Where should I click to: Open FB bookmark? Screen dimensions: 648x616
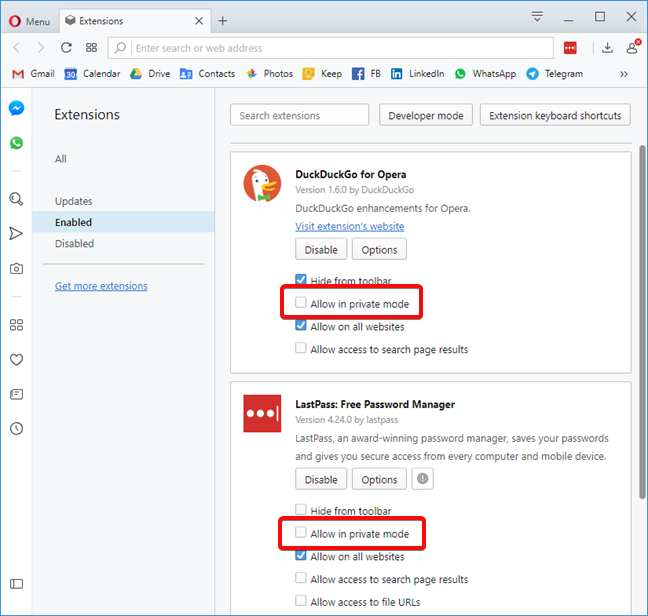pos(366,74)
